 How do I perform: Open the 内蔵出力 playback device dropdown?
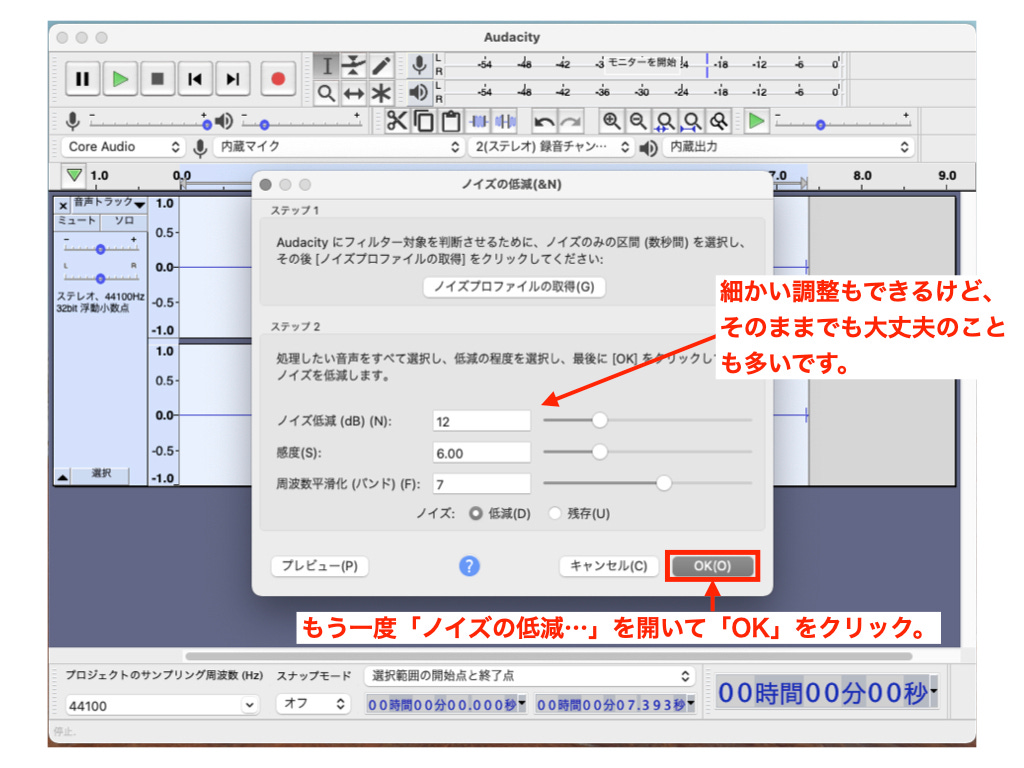pos(788,147)
